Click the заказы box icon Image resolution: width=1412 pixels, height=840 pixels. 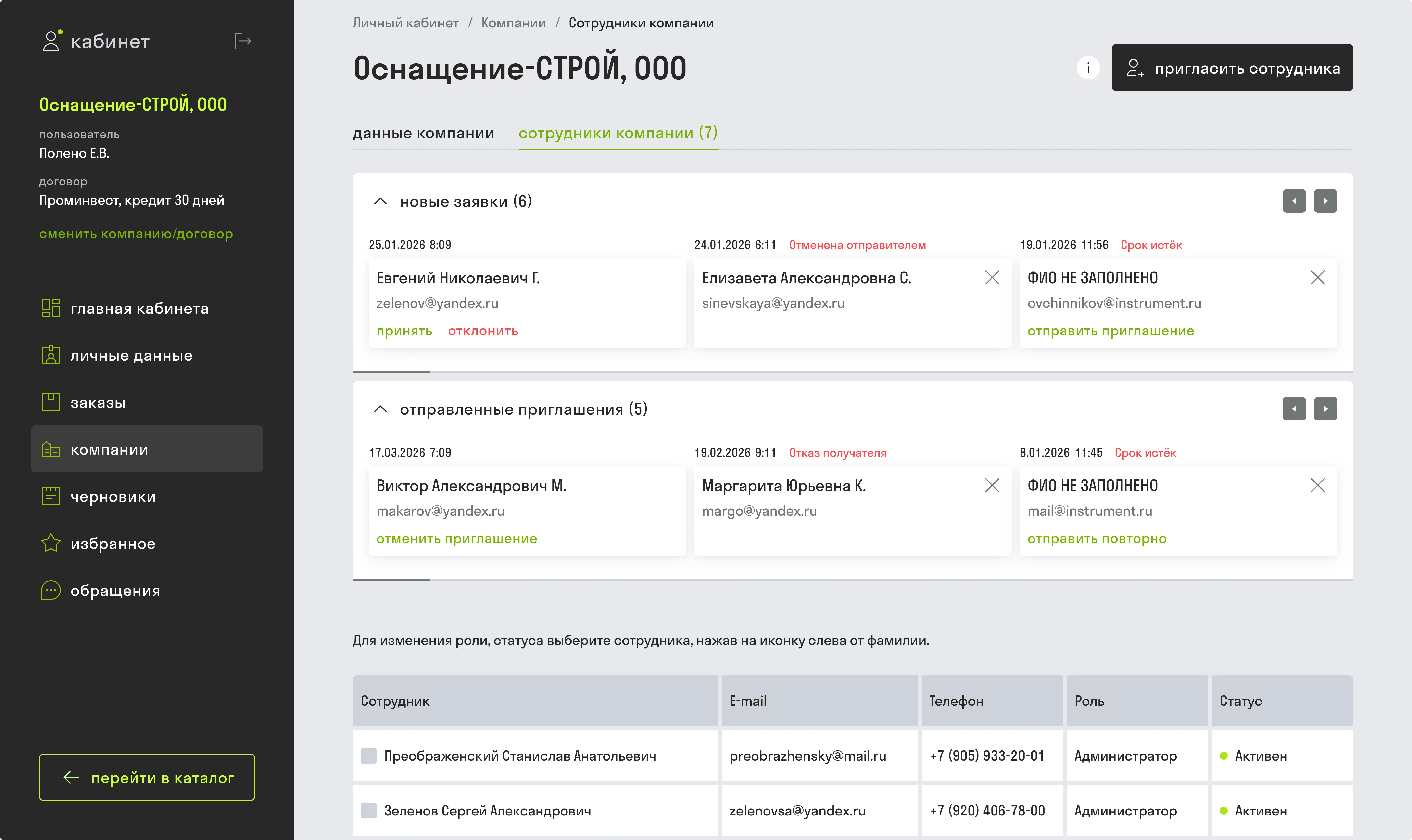[x=51, y=402]
